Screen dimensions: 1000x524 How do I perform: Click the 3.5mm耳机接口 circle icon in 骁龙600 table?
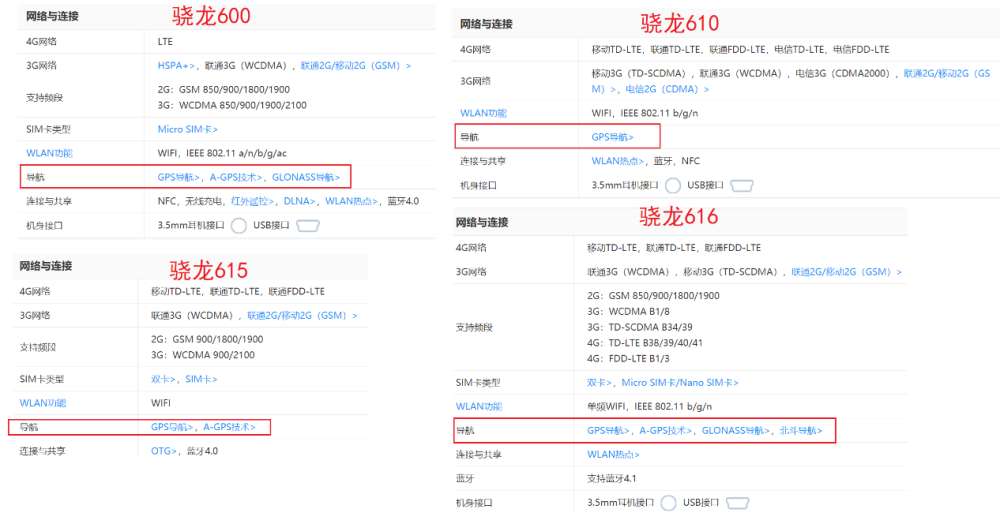(239, 226)
